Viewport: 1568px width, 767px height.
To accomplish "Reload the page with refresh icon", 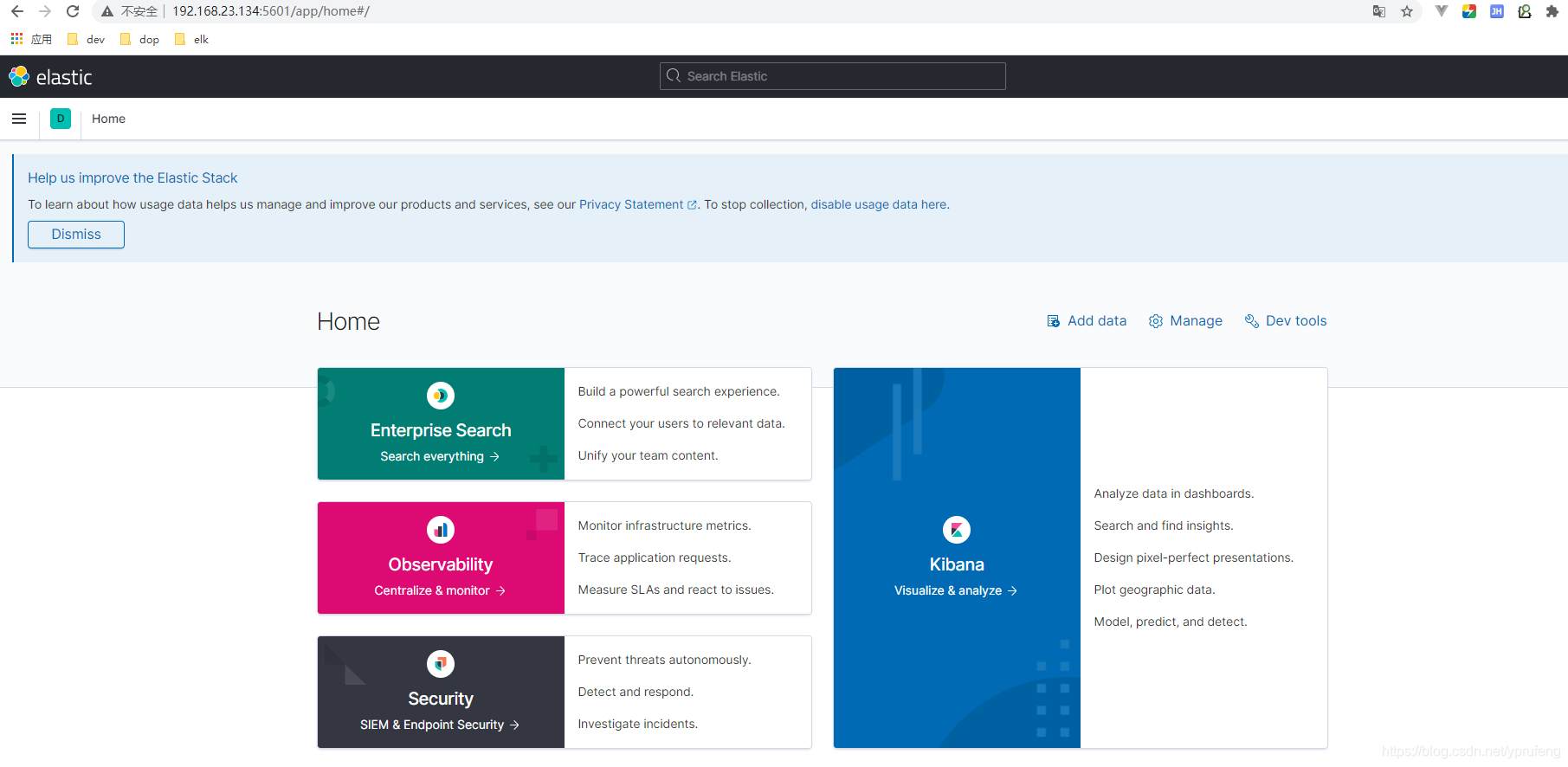I will click(73, 11).
